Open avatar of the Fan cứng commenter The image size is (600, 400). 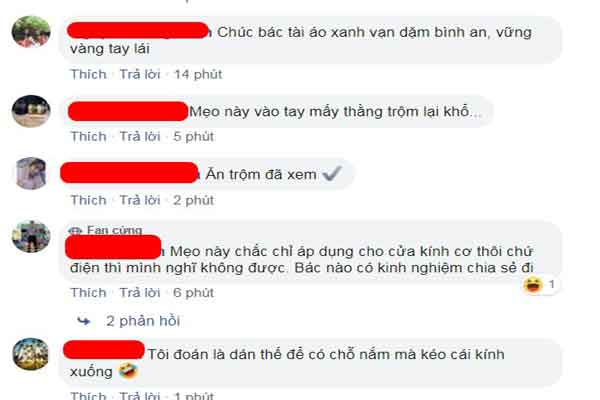click(x=31, y=237)
